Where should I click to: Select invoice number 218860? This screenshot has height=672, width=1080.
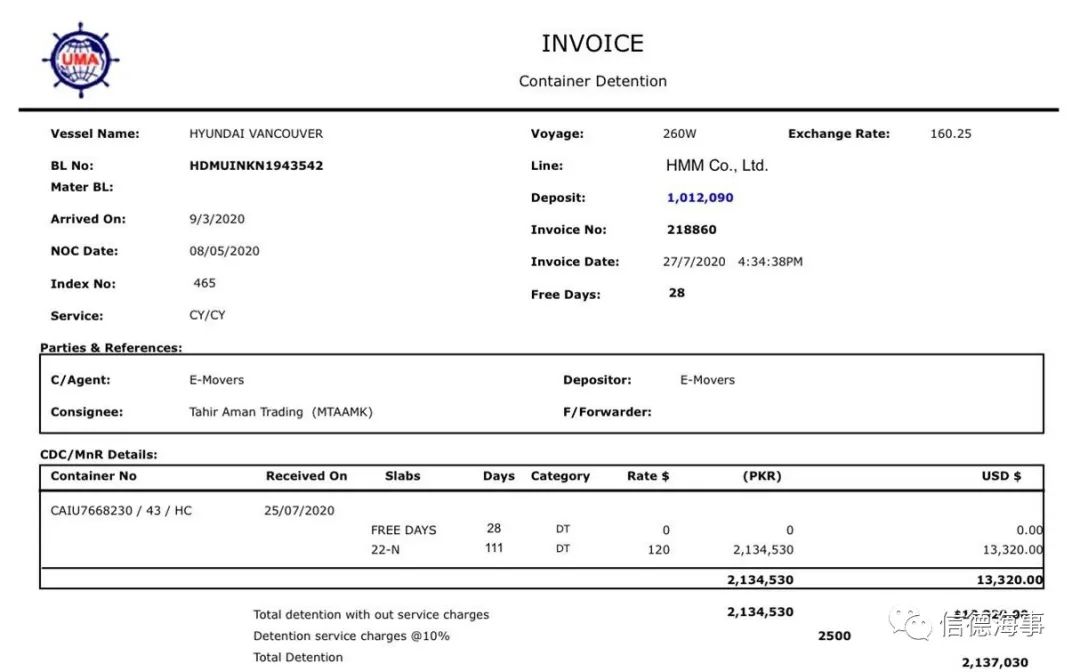pos(692,229)
